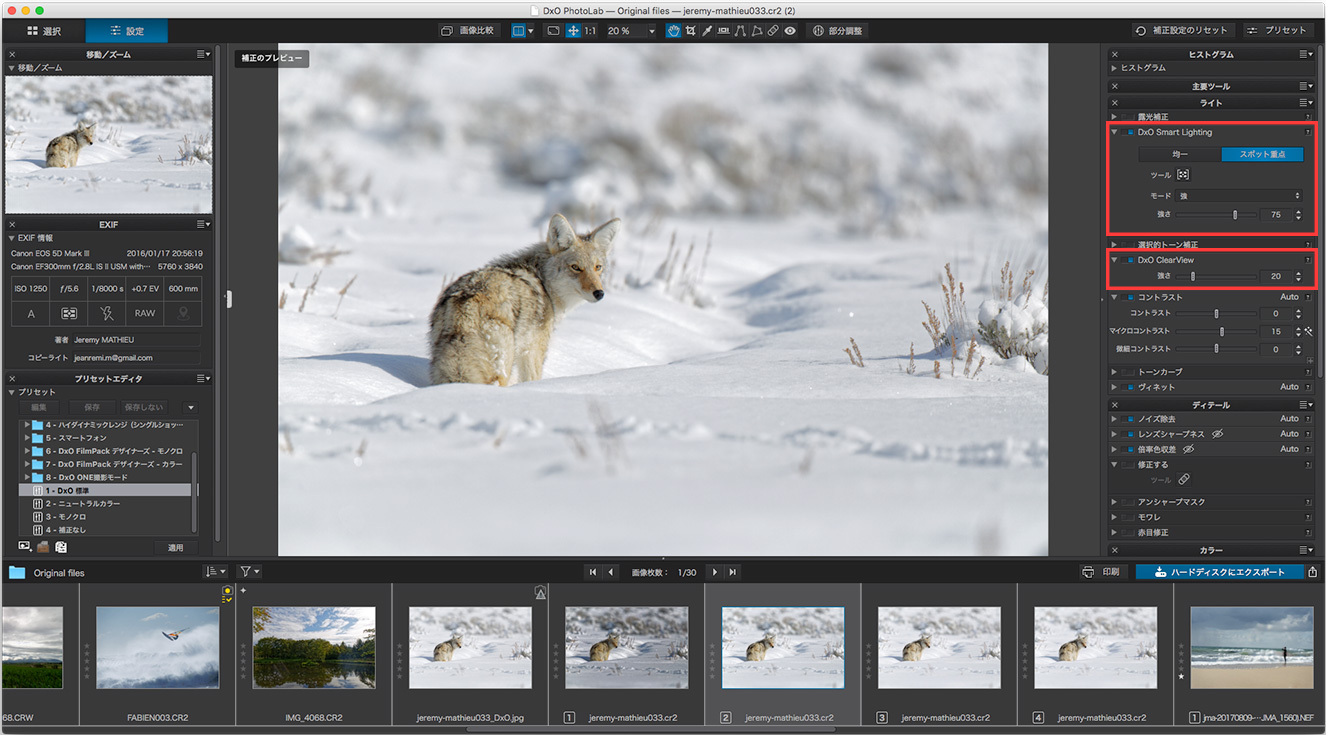Activate the horizon straighten tool
This screenshot has width=1326, height=735.
pos(723,31)
